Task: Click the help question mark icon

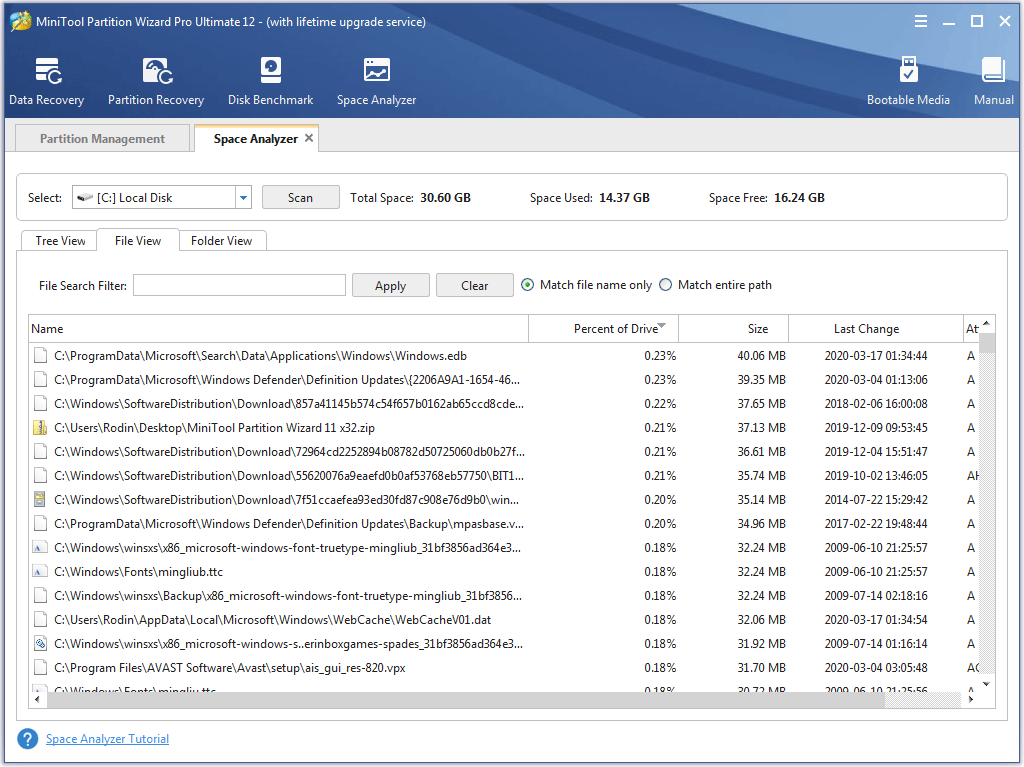Action: pos(27,739)
